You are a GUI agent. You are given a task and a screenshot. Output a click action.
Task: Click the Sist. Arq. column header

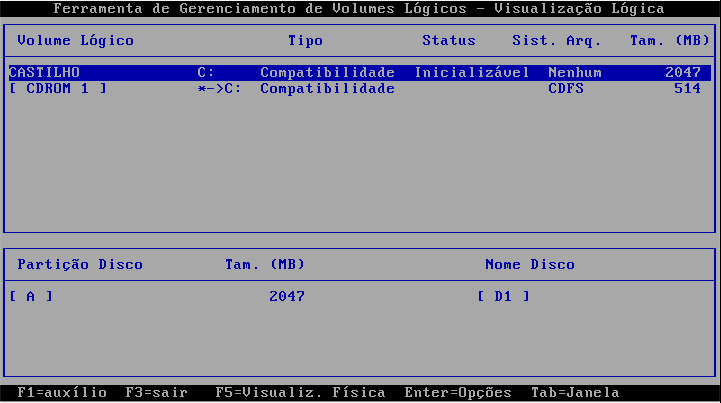point(556,41)
